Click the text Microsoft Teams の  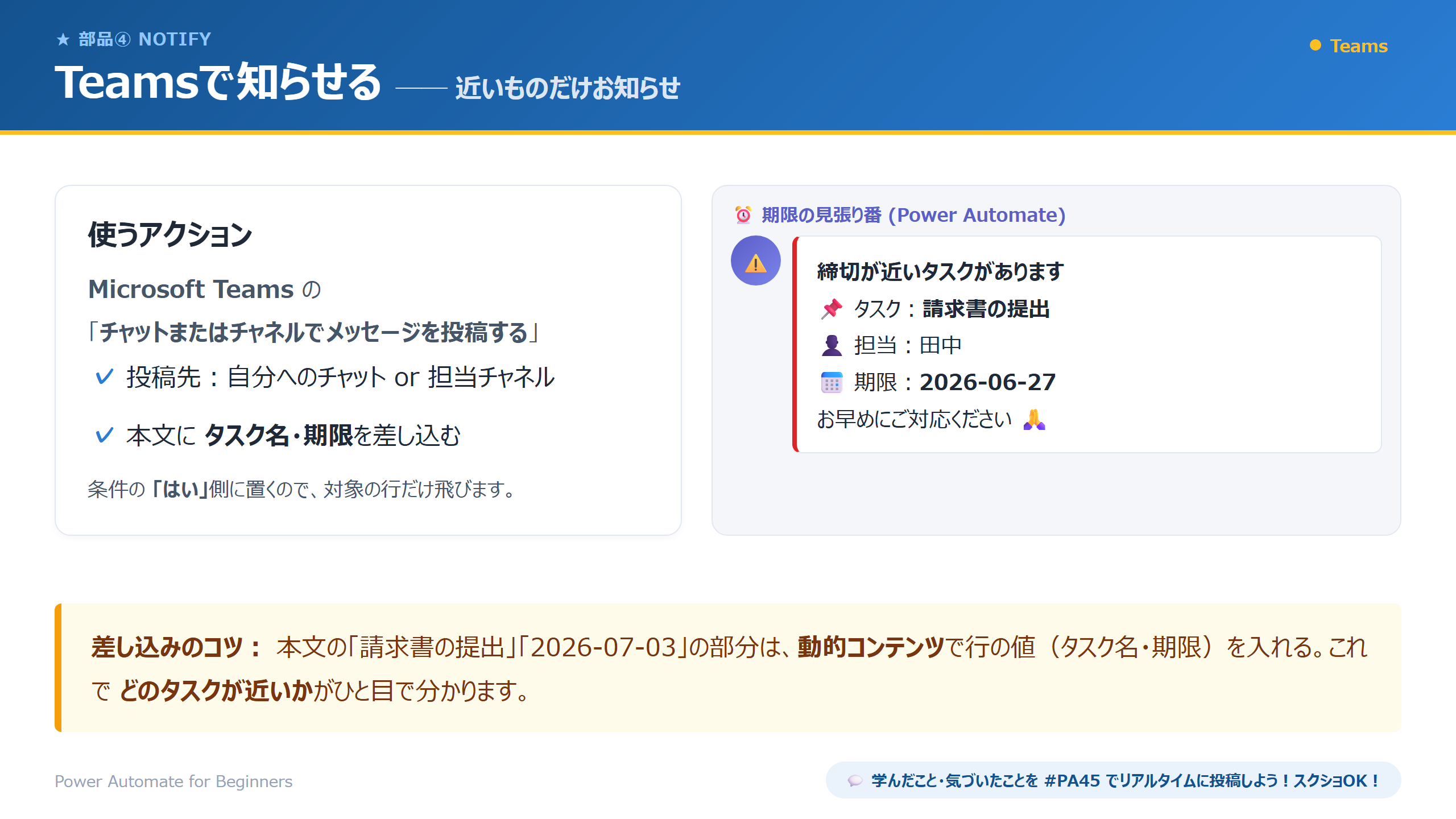pyautogui.click(x=205, y=289)
